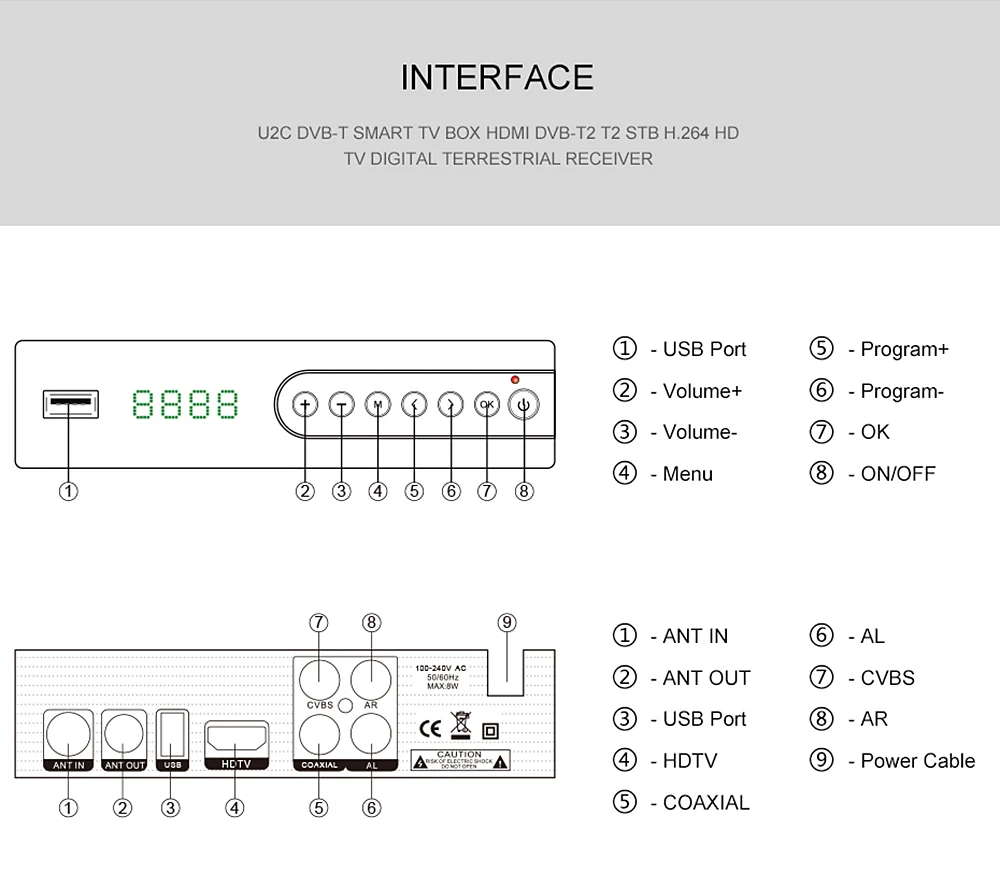Select the rear panel USB socket
Viewport: 1000px width, 869px height.
tap(172, 734)
